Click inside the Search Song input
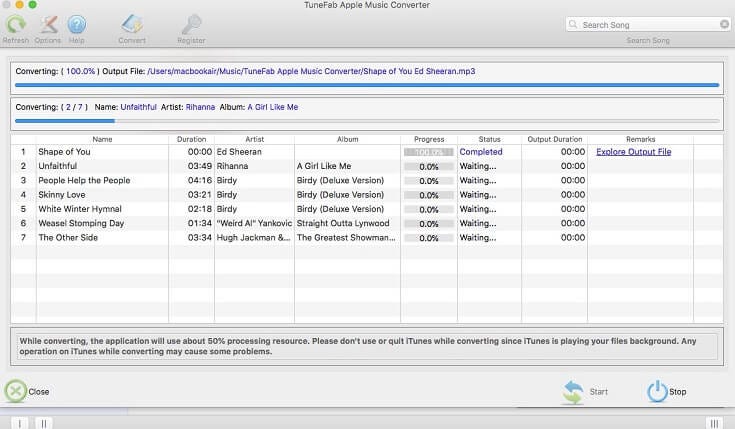735x429 pixels. tap(649, 24)
